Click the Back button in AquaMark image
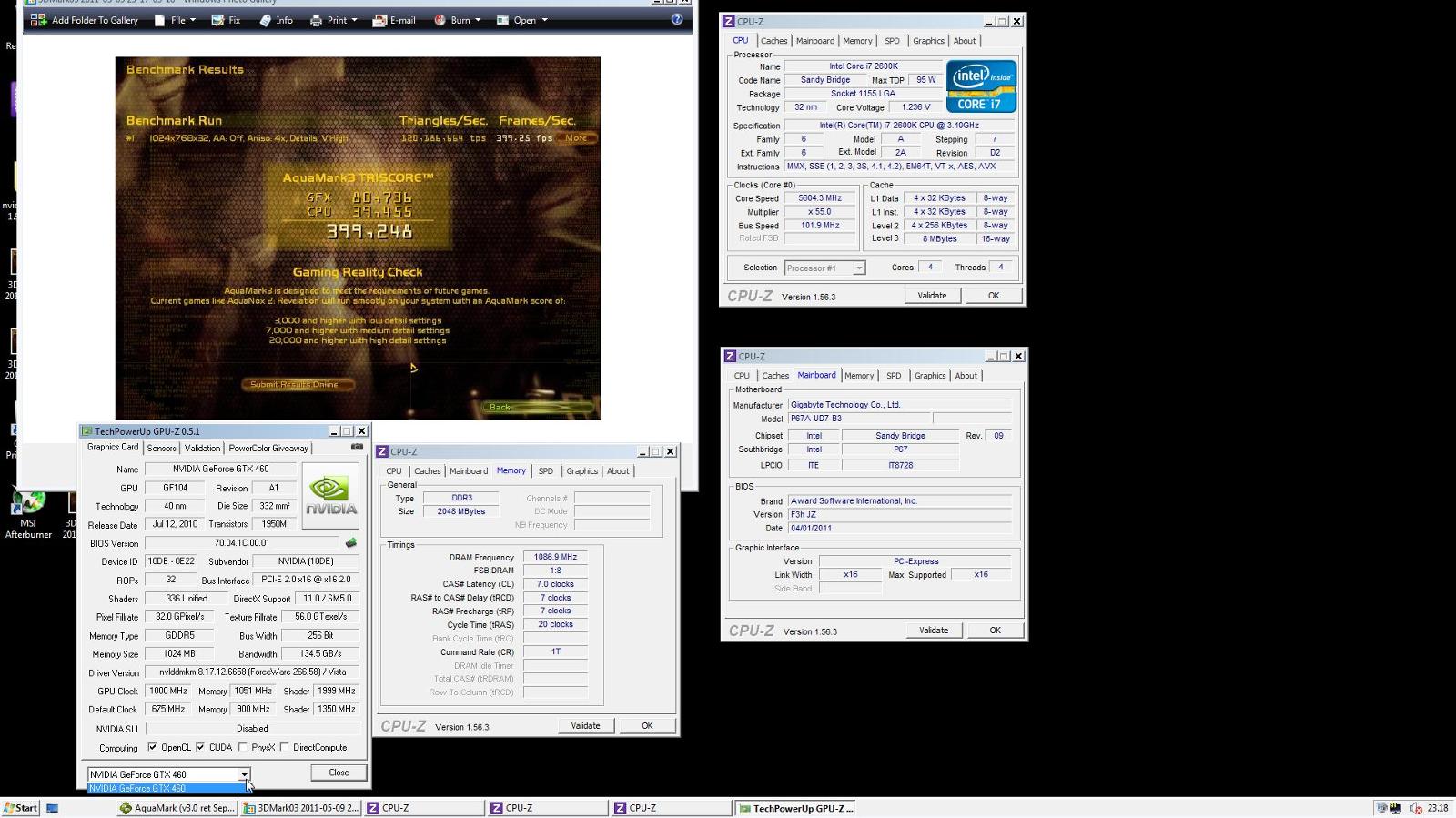Image resolution: width=1456 pixels, height=818 pixels. (501, 407)
